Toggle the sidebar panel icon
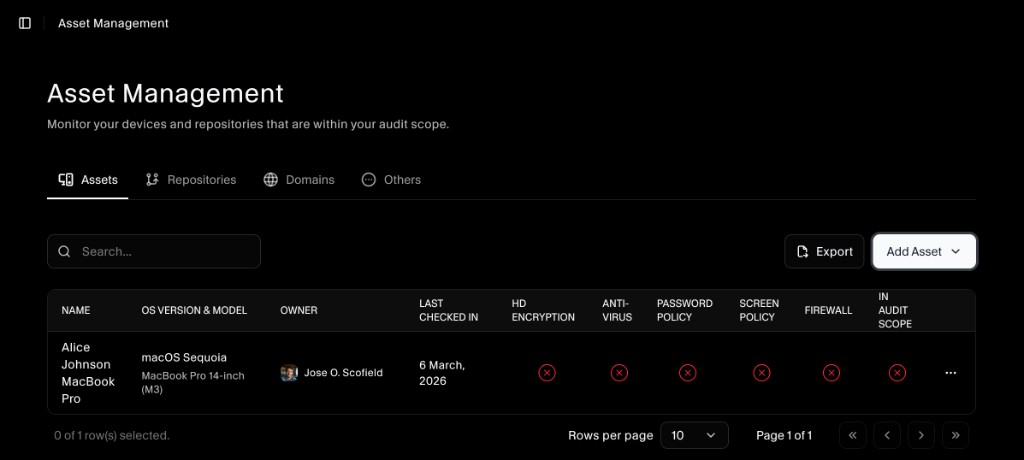 coord(25,23)
